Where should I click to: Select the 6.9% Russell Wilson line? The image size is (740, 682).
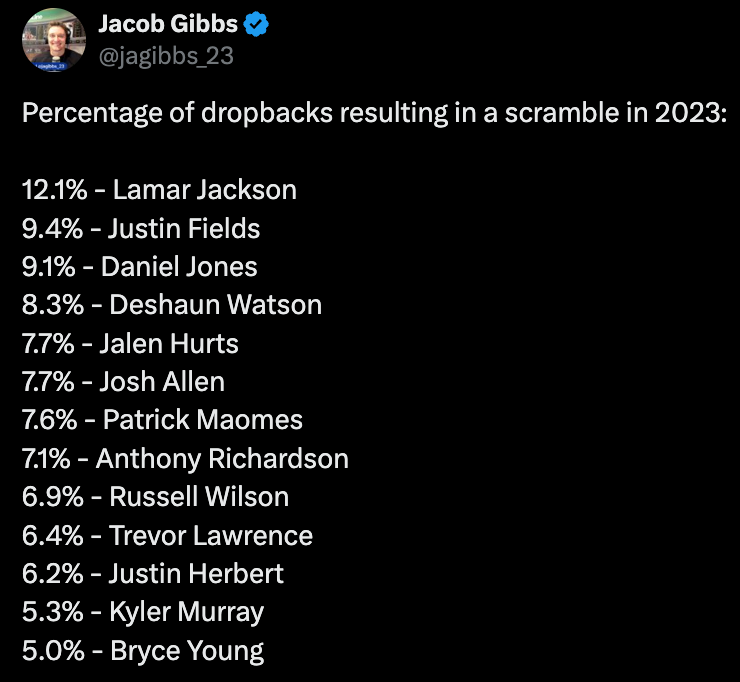point(155,497)
